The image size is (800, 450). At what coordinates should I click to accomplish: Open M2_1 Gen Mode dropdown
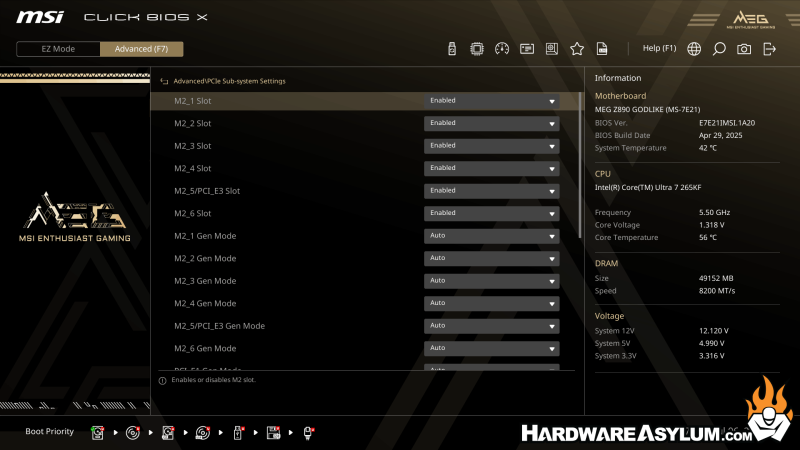tap(491, 236)
